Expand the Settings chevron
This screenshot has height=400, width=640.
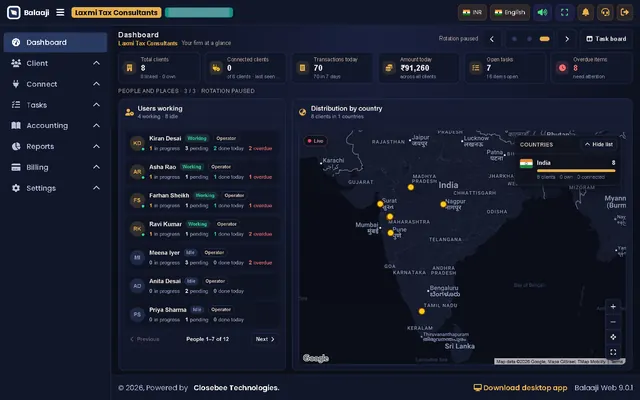click(96, 188)
